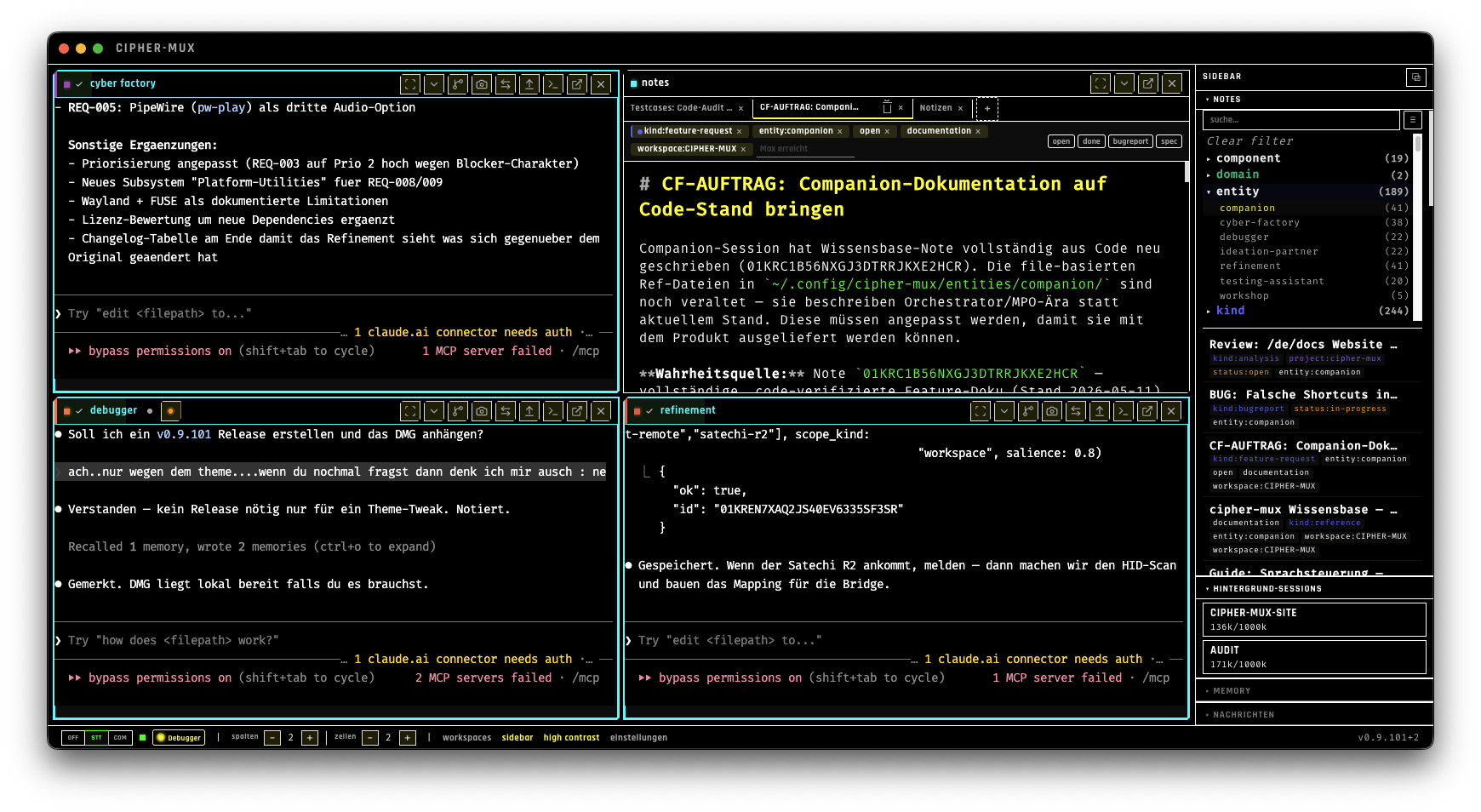Select the OFF voice mode

pos(73,738)
